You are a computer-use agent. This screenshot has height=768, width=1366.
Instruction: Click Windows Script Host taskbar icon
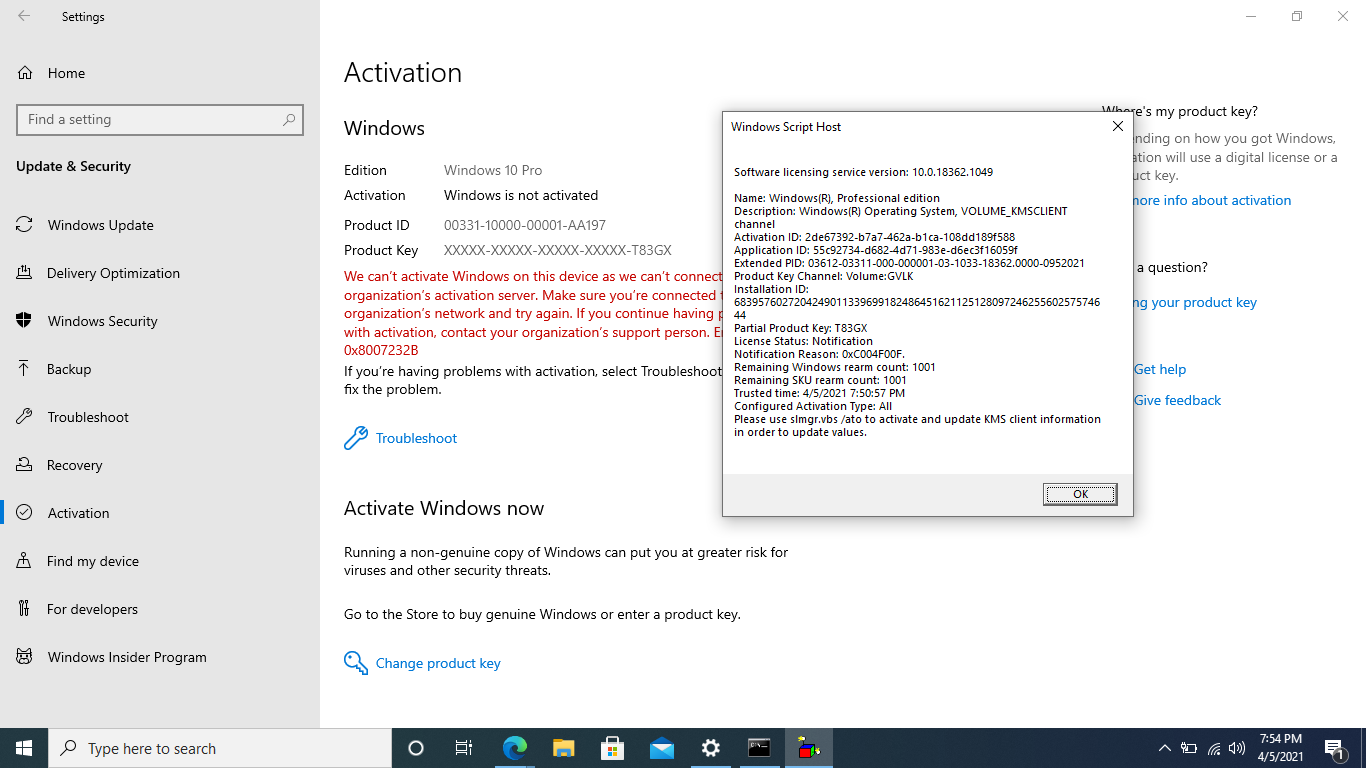coord(808,748)
